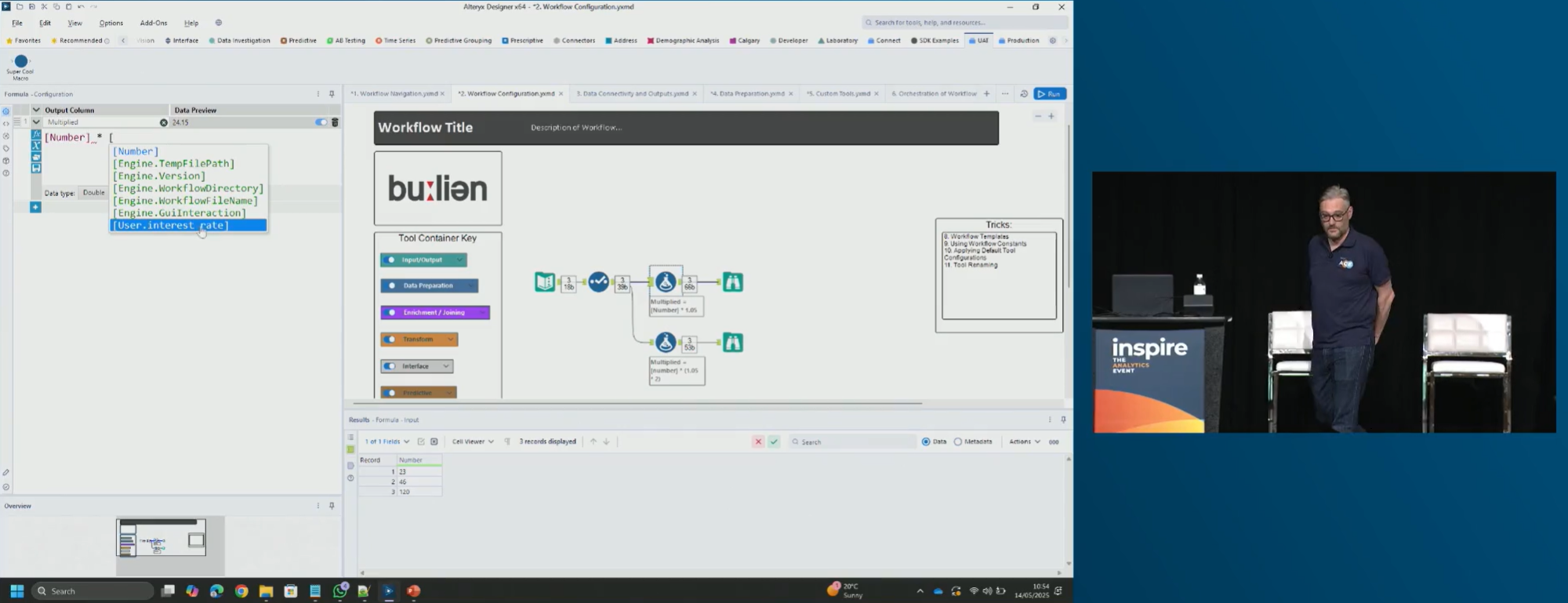Save the expression with the disk icon

pos(36,168)
